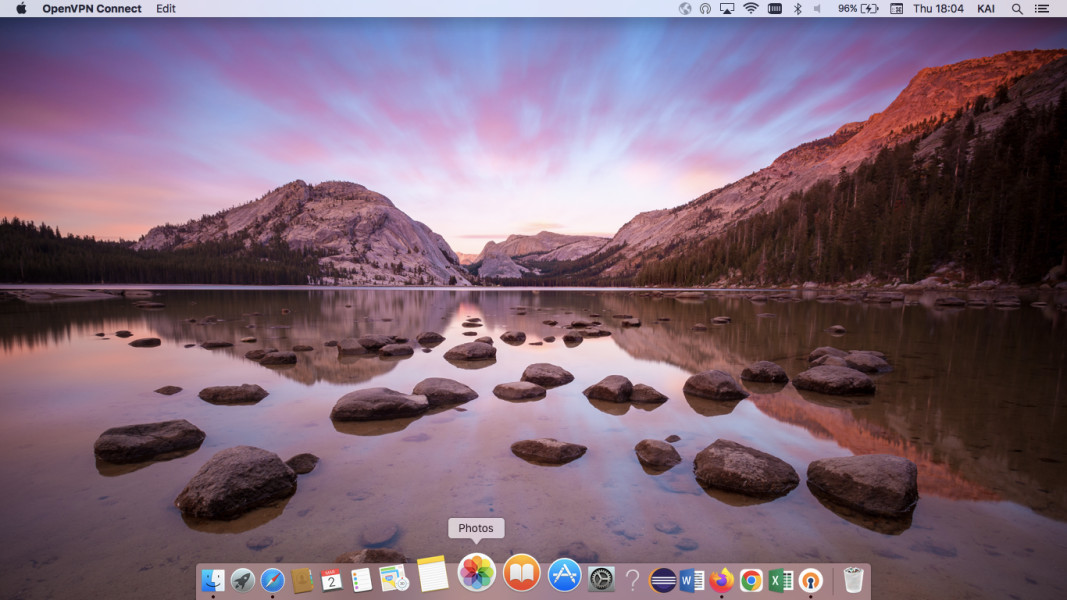
Task: Open the Wi-Fi status menu
Action: (x=751, y=9)
